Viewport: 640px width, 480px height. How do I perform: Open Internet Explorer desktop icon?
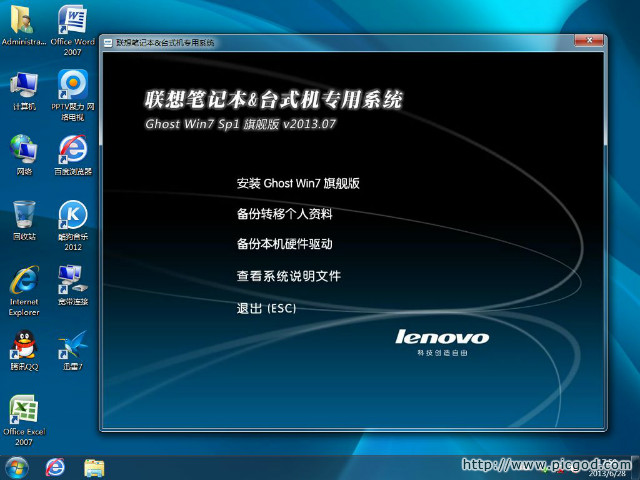click(x=24, y=291)
